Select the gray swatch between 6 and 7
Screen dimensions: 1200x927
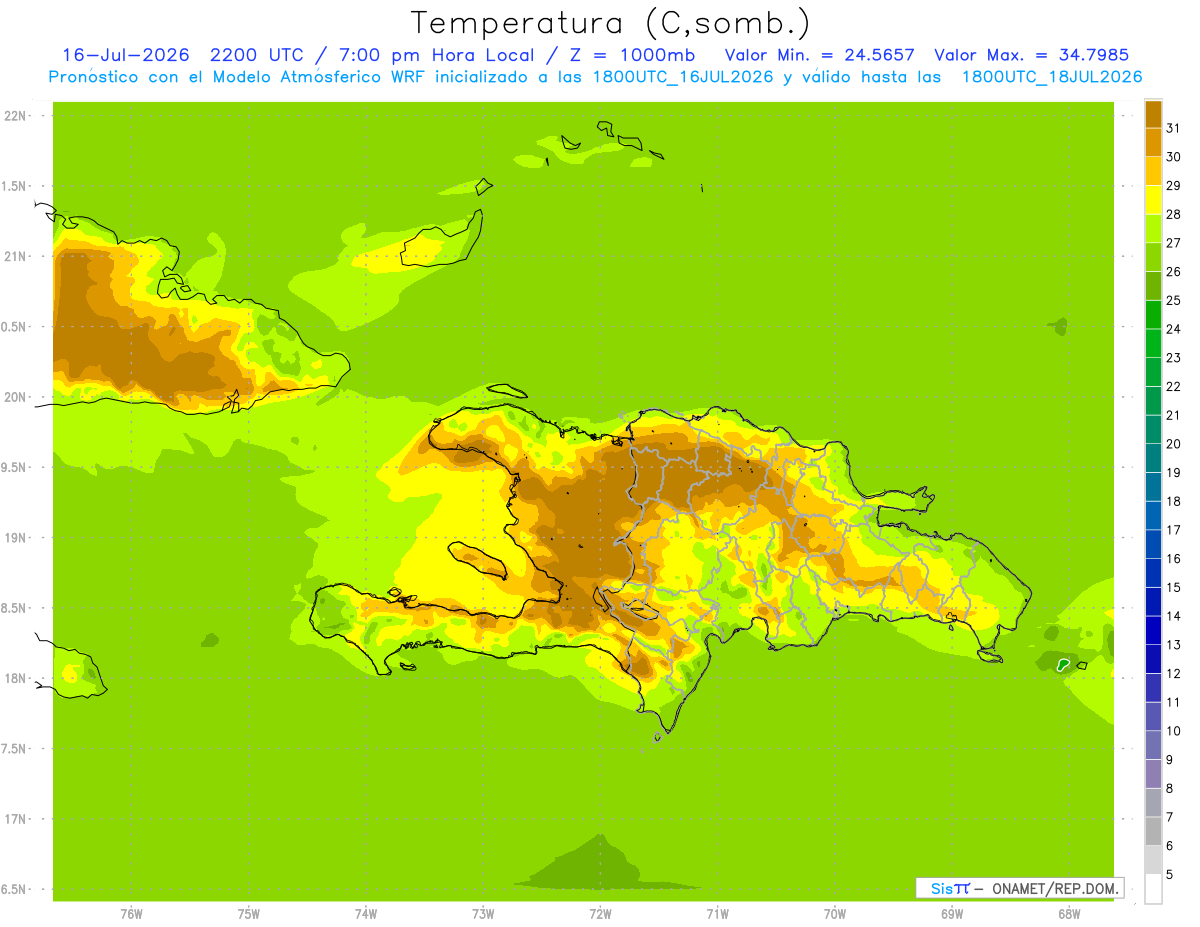tap(1153, 831)
